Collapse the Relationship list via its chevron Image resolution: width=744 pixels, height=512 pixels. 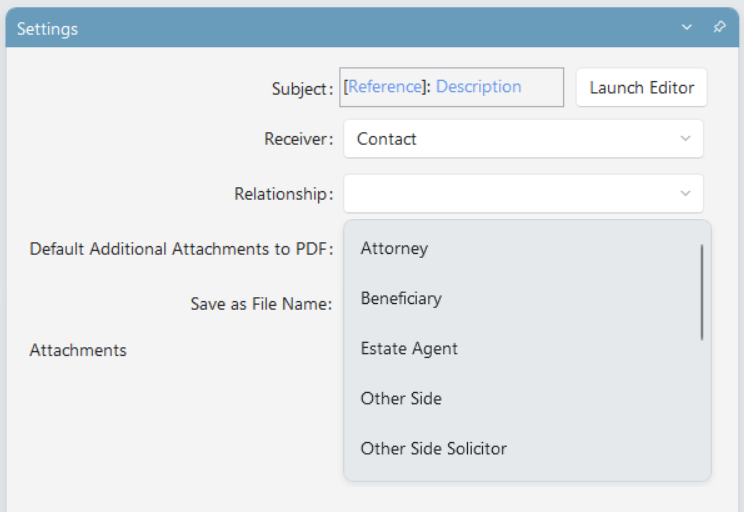(x=685, y=193)
